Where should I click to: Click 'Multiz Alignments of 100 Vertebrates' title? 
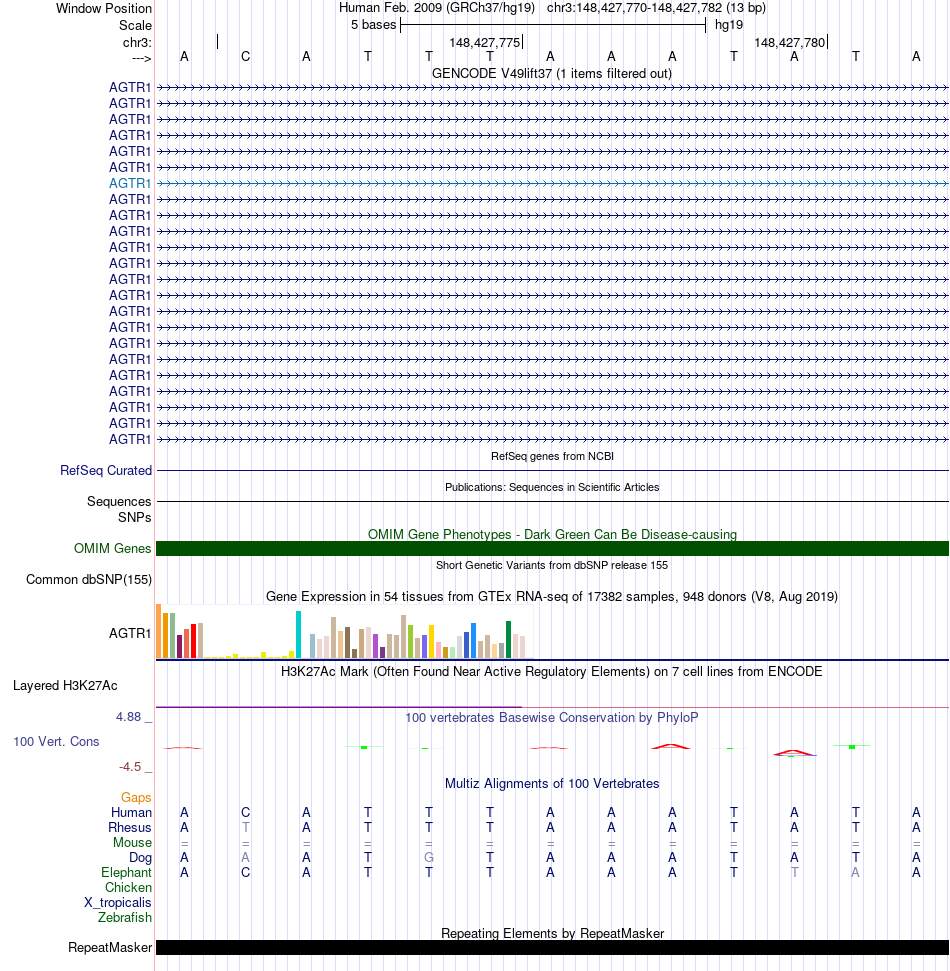pos(552,783)
